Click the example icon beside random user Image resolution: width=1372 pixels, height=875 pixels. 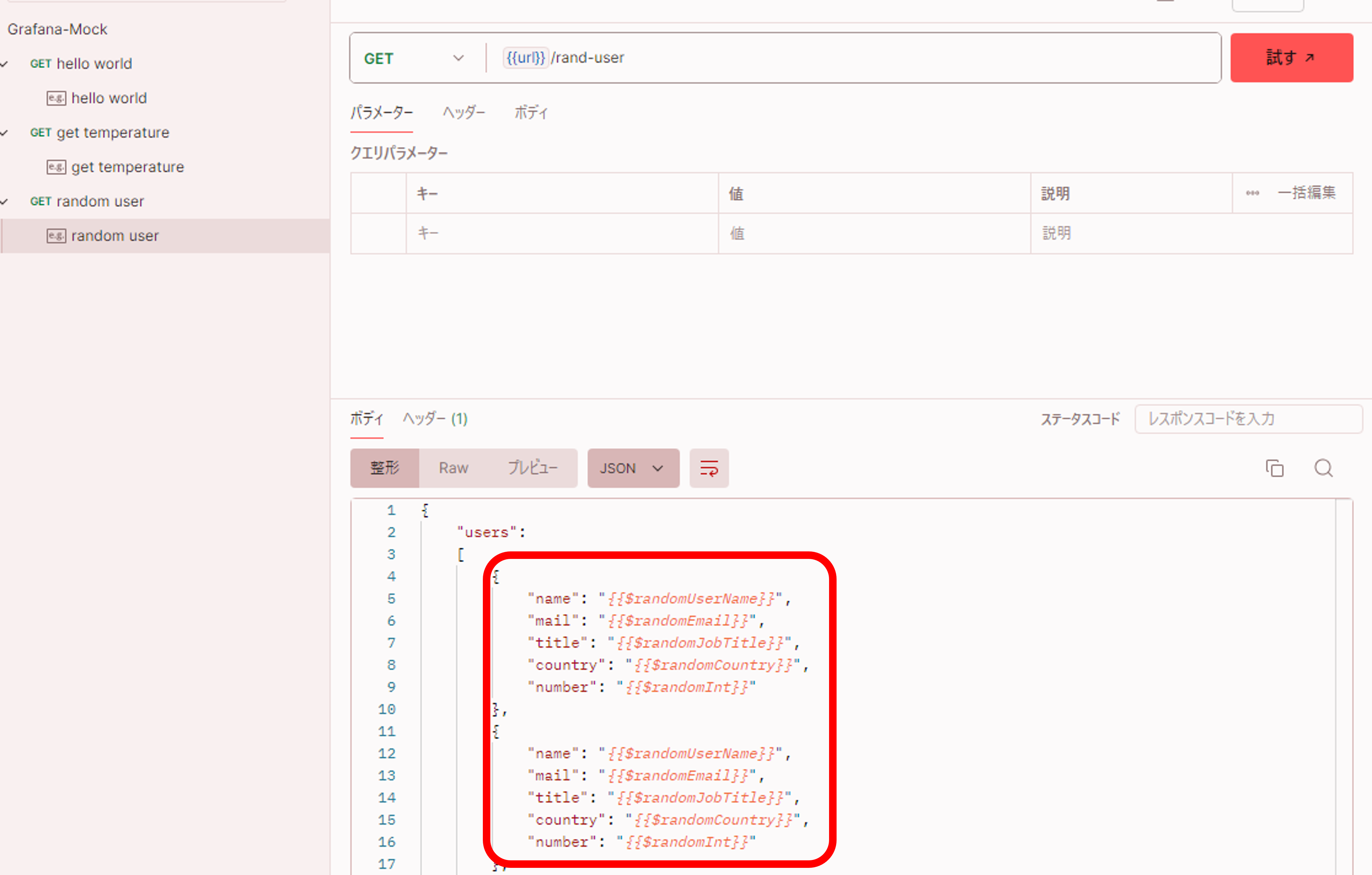(56, 236)
